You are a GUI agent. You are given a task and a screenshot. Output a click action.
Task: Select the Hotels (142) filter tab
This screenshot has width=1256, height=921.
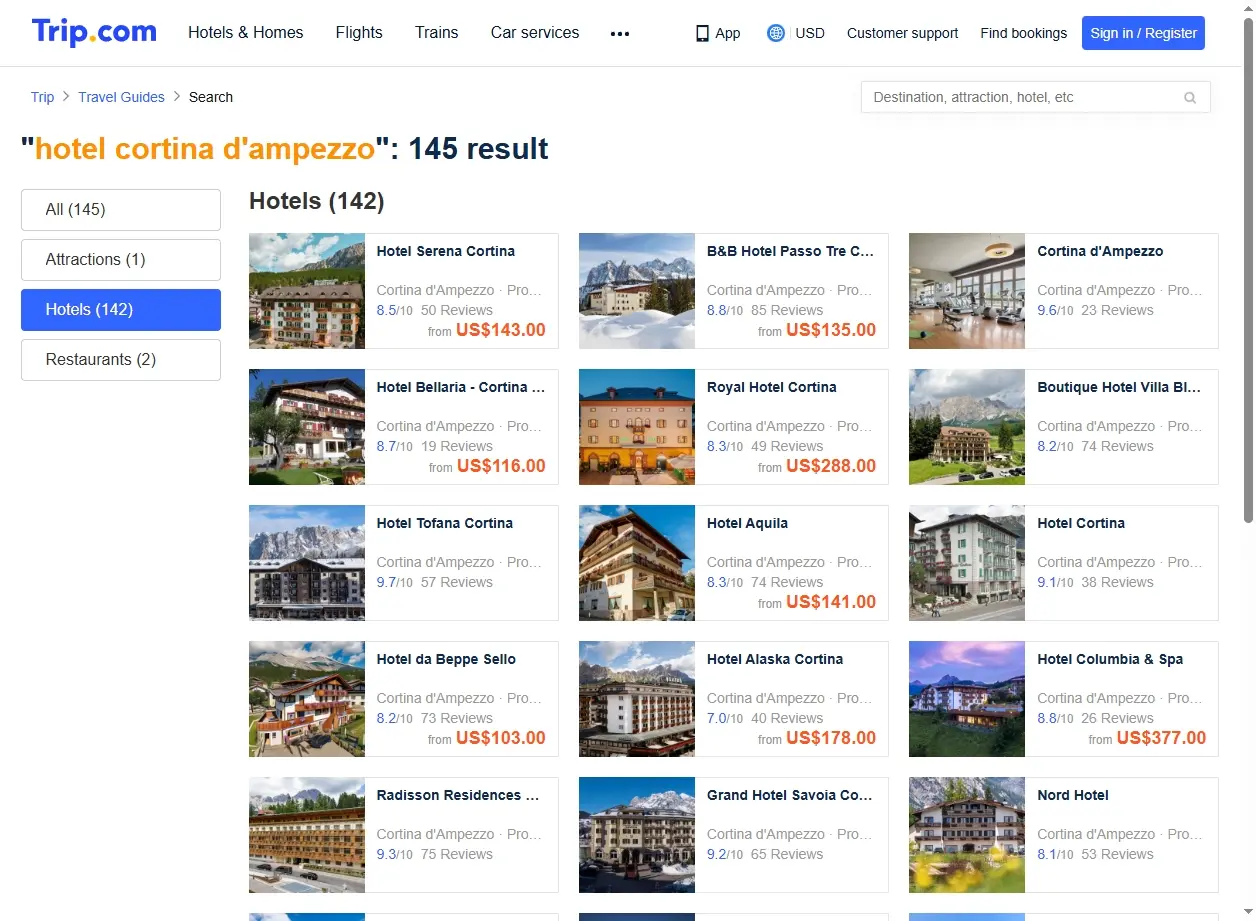click(121, 310)
